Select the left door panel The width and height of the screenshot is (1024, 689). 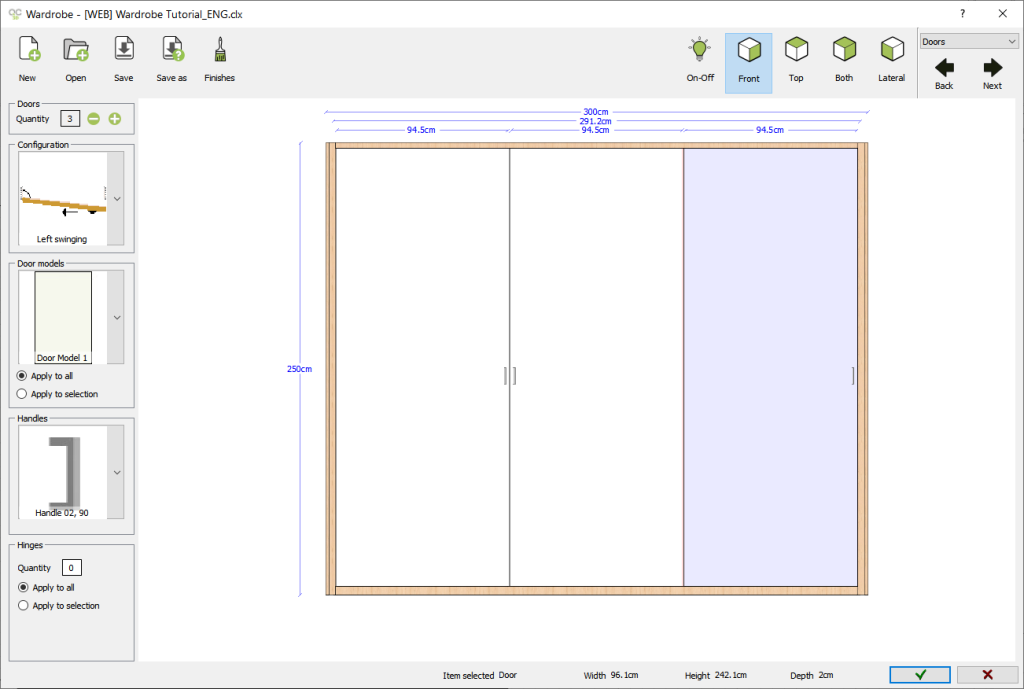(x=423, y=367)
